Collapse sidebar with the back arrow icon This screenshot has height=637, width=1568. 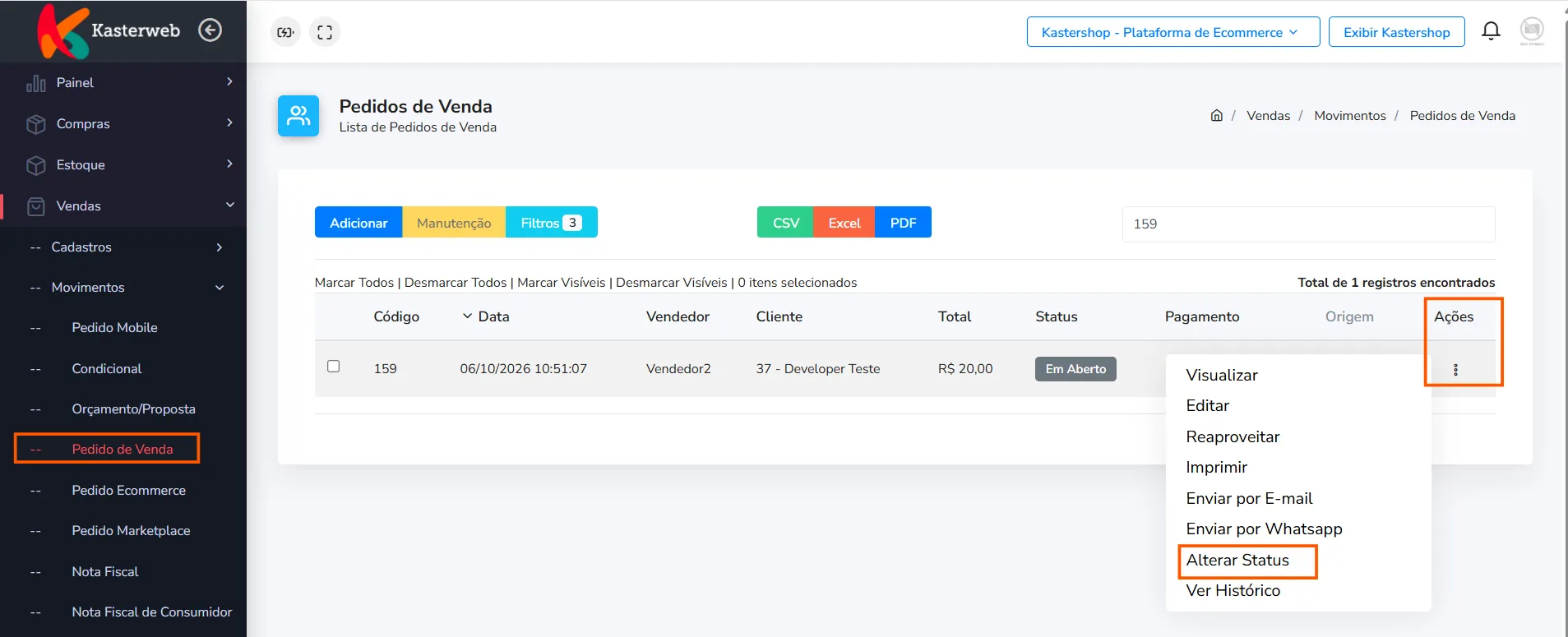[x=210, y=30]
